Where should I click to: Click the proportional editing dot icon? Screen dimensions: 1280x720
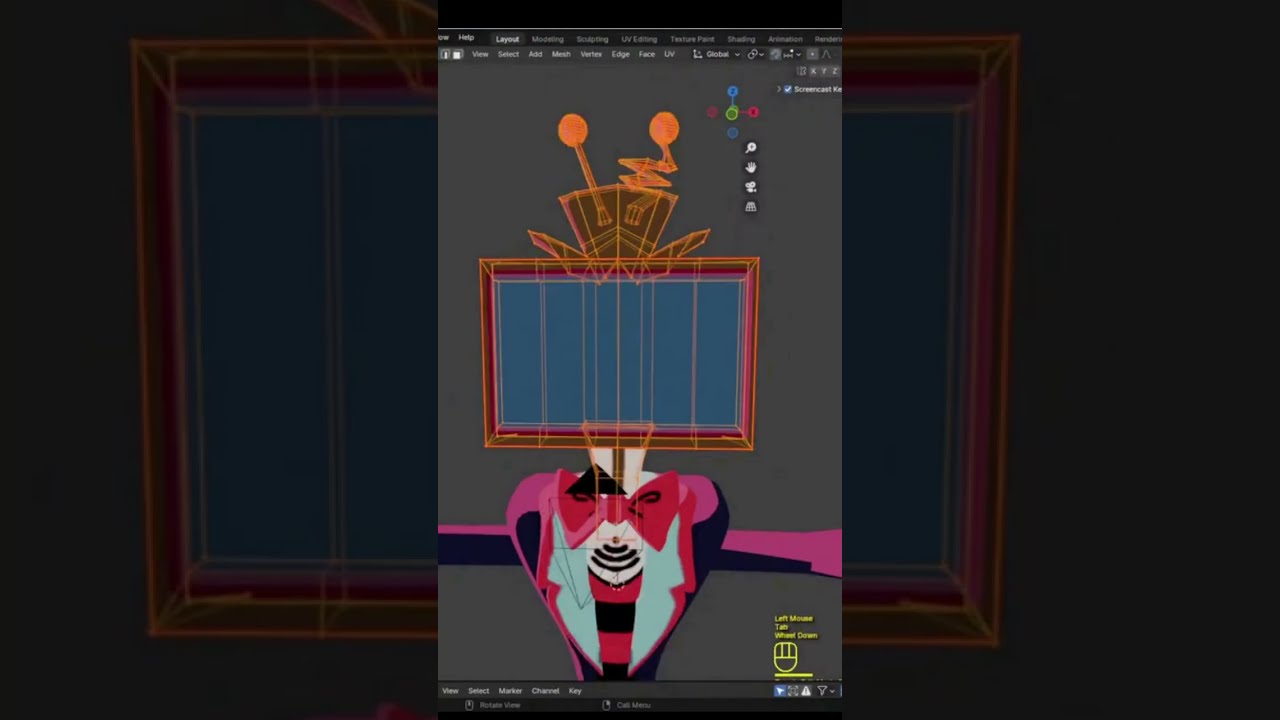[x=812, y=54]
